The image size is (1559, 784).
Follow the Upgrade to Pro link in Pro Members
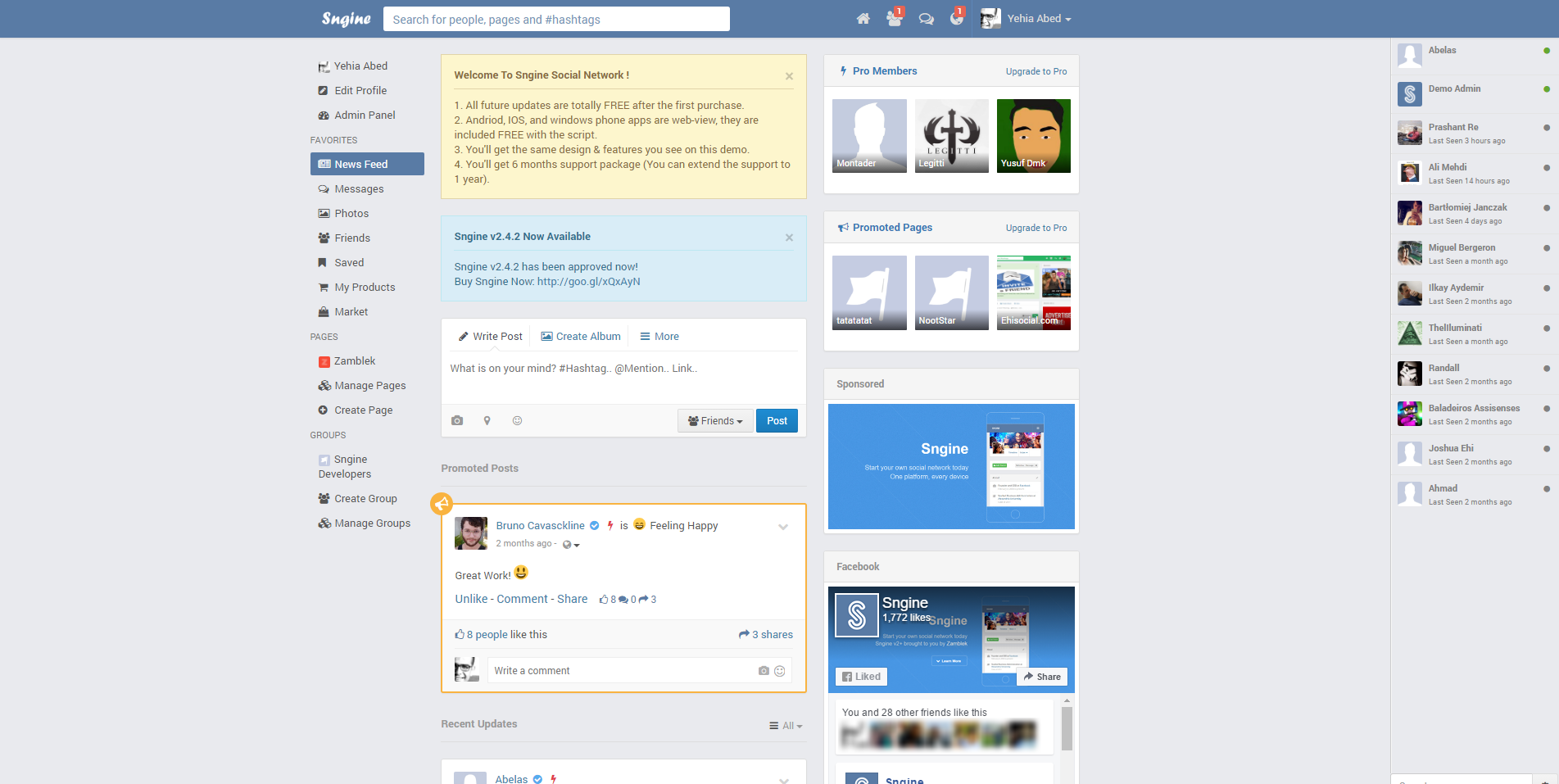[x=1036, y=71]
